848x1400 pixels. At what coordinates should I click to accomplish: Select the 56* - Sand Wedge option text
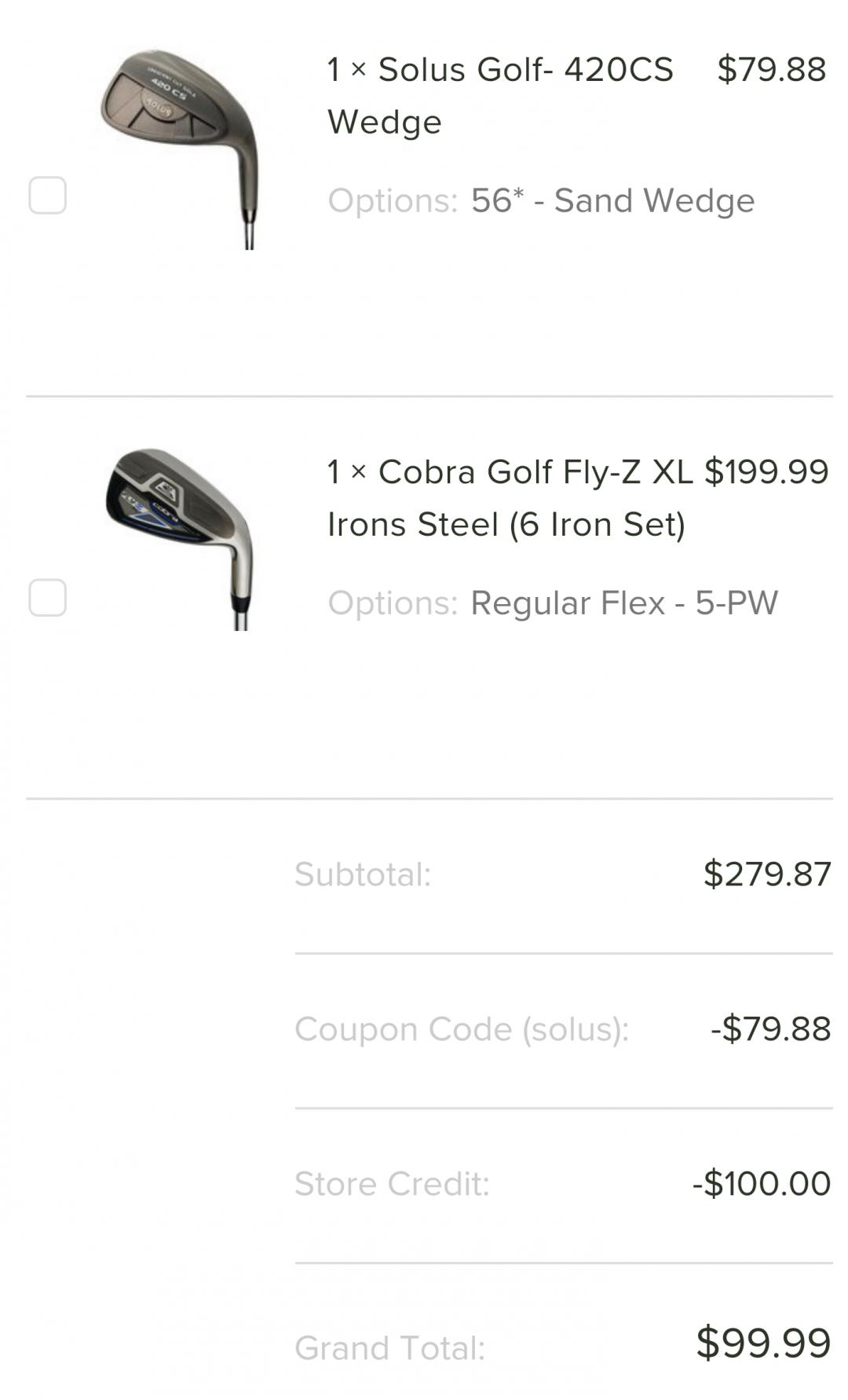(x=612, y=200)
